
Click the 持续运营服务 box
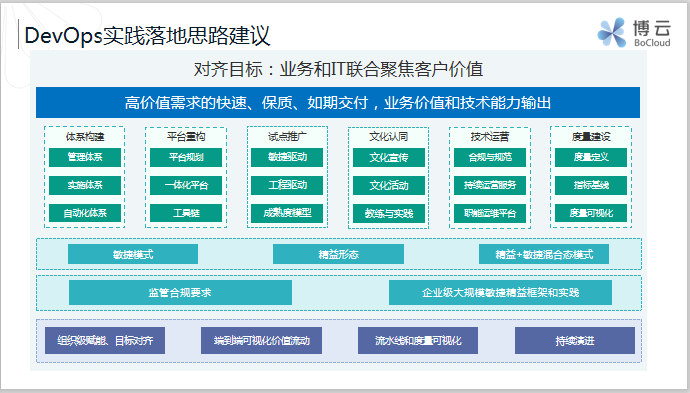pos(490,185)
